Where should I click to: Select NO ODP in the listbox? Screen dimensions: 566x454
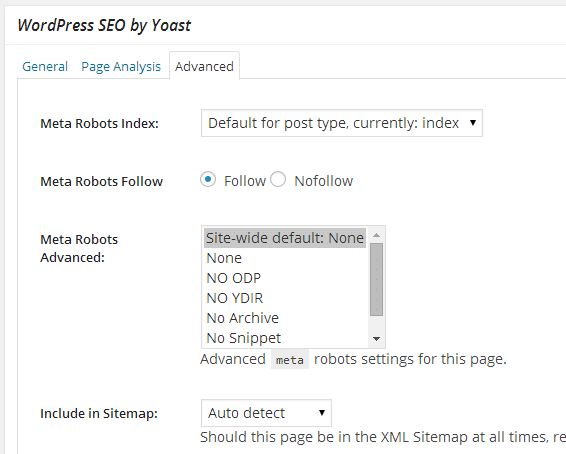pyautogui.click(x=285, y=278)
